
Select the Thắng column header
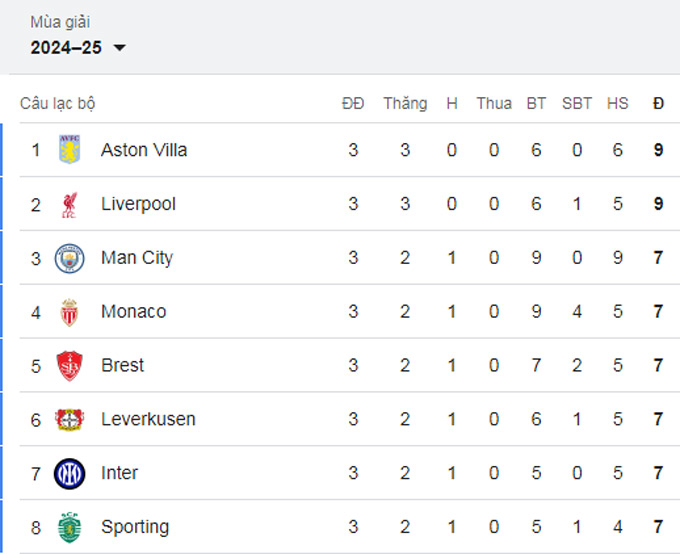405,104
